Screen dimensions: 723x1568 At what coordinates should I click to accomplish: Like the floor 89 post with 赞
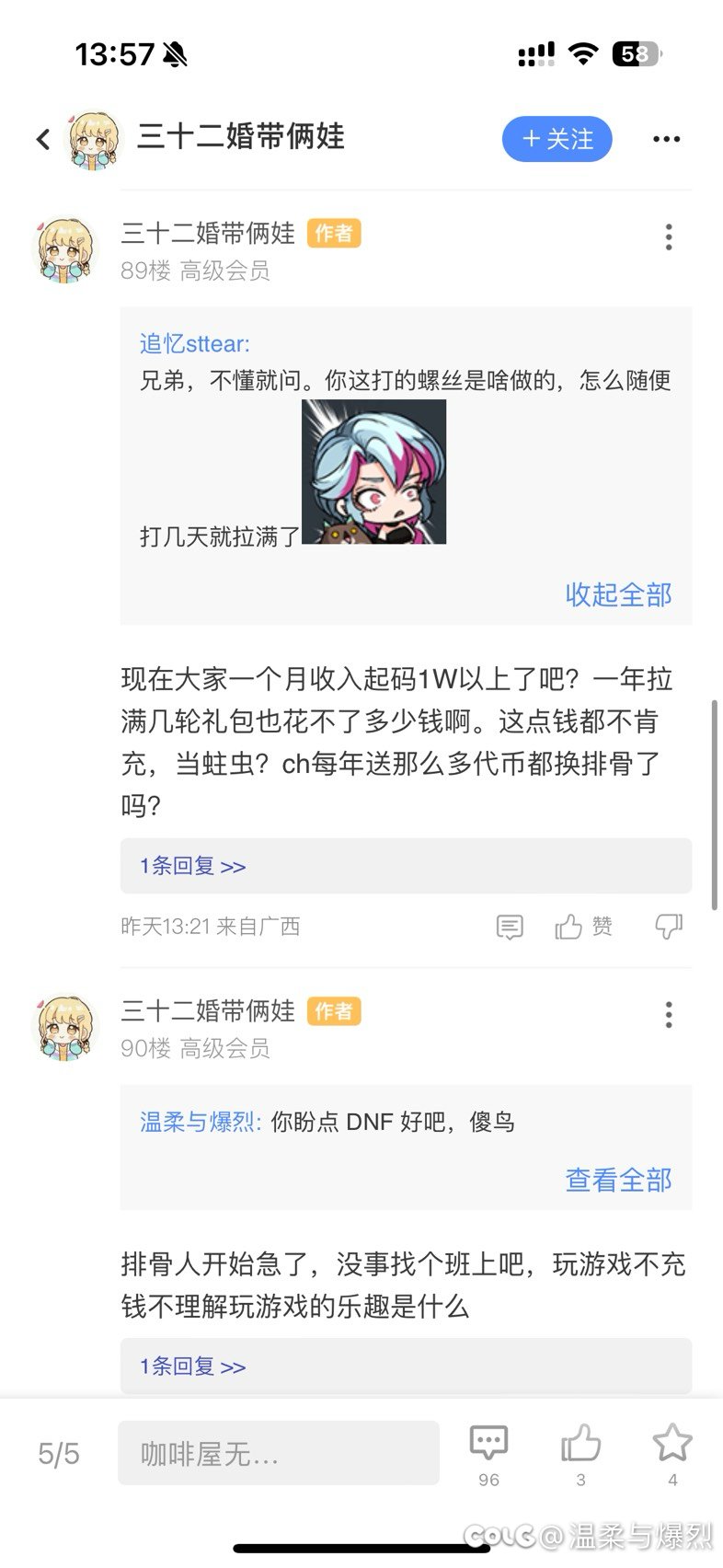pyautogui.click(x=583, y=926)
